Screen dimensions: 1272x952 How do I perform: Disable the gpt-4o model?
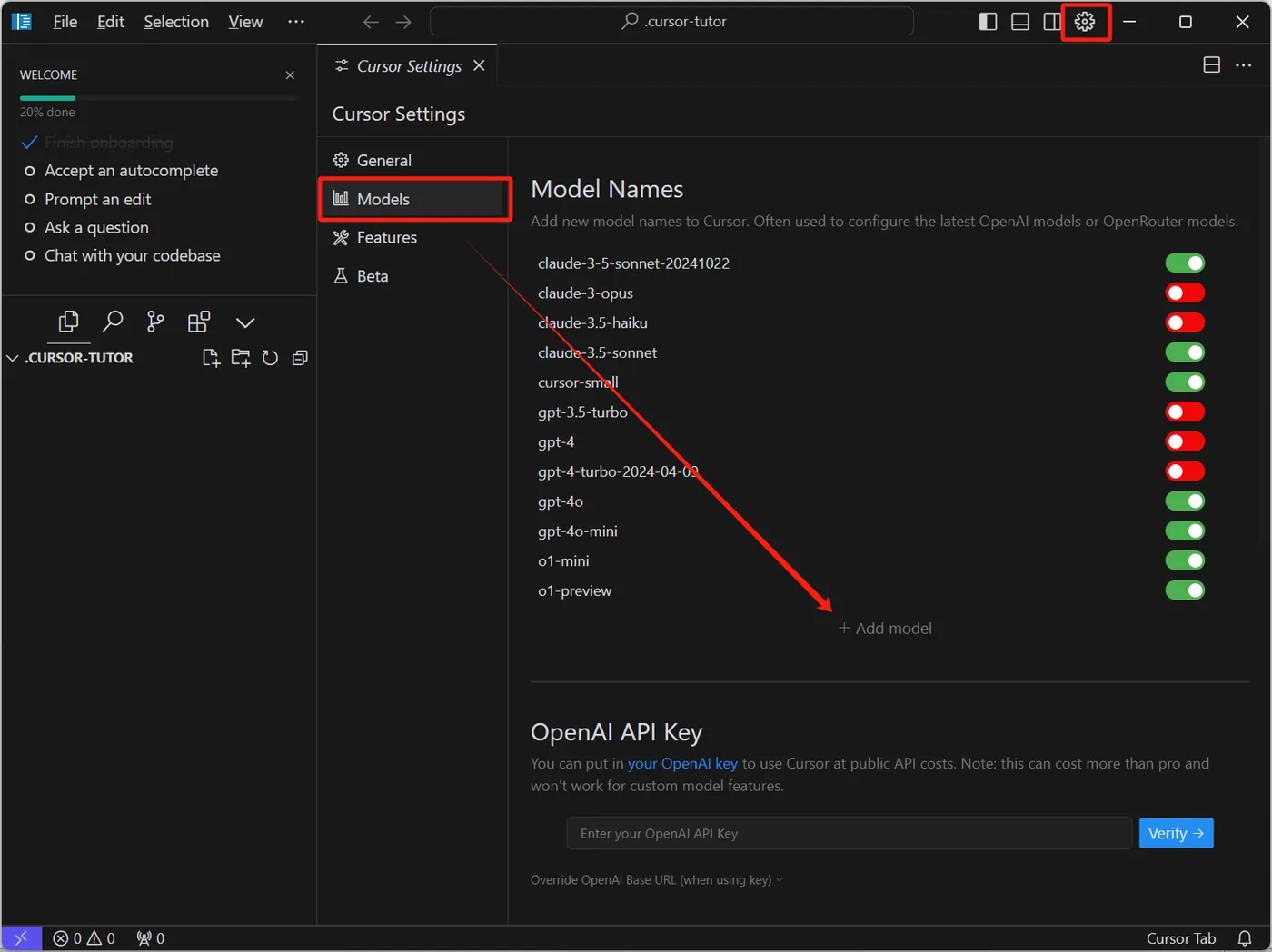pos(1185,501)
